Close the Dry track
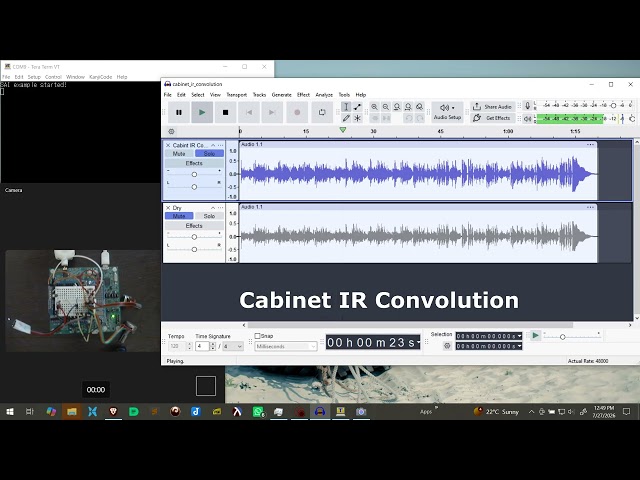This screenshot has width=640, height=480. click(x=168, y=208)
